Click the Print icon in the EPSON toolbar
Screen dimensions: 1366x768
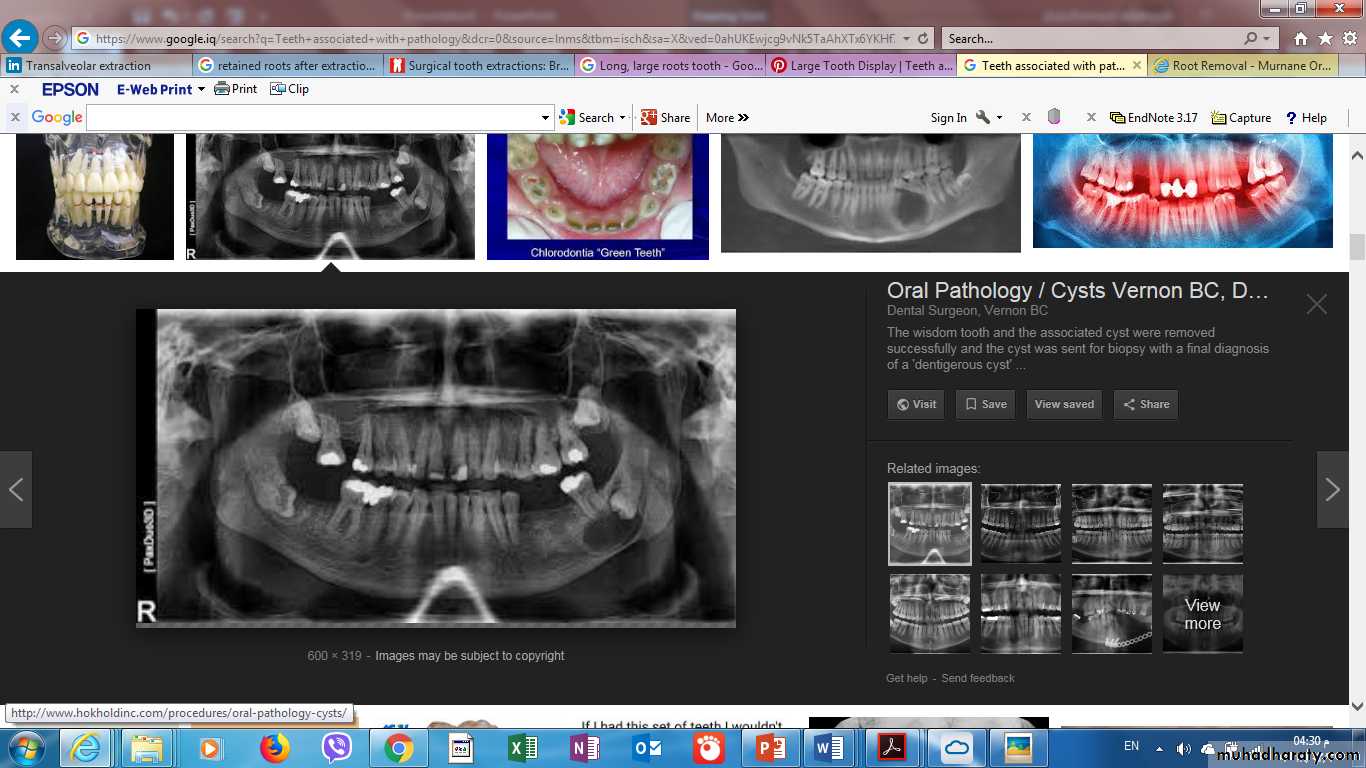point(236,89)
